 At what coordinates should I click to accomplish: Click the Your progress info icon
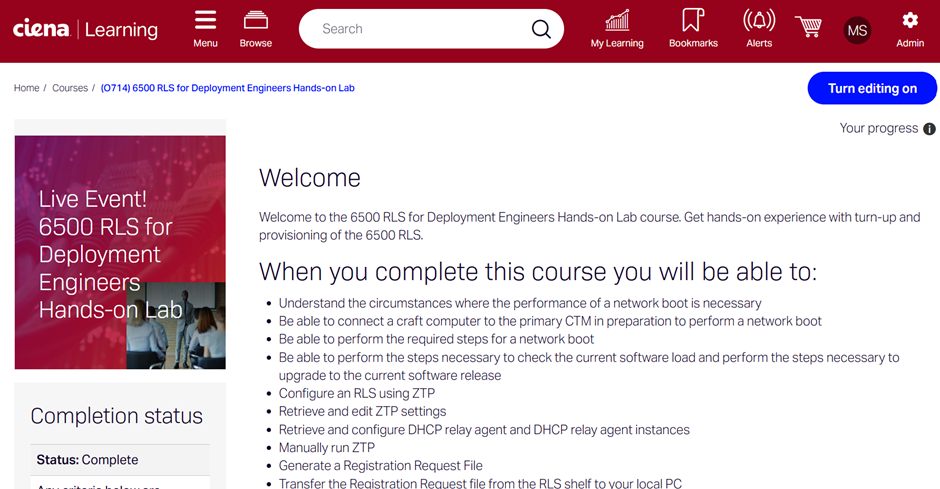(929, 129)
